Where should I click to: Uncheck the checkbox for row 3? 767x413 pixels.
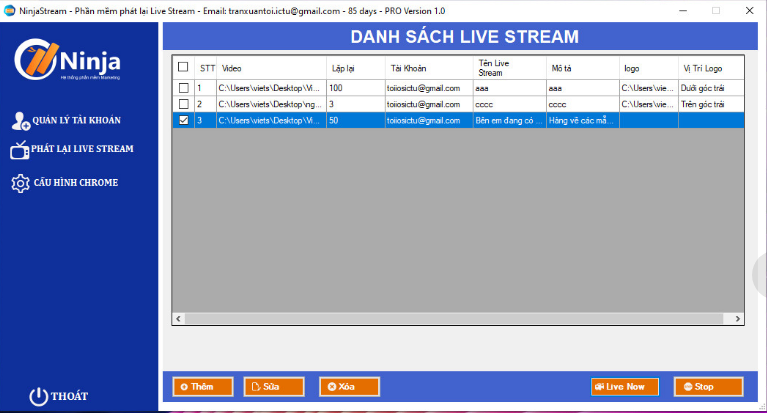click(183, 120)
